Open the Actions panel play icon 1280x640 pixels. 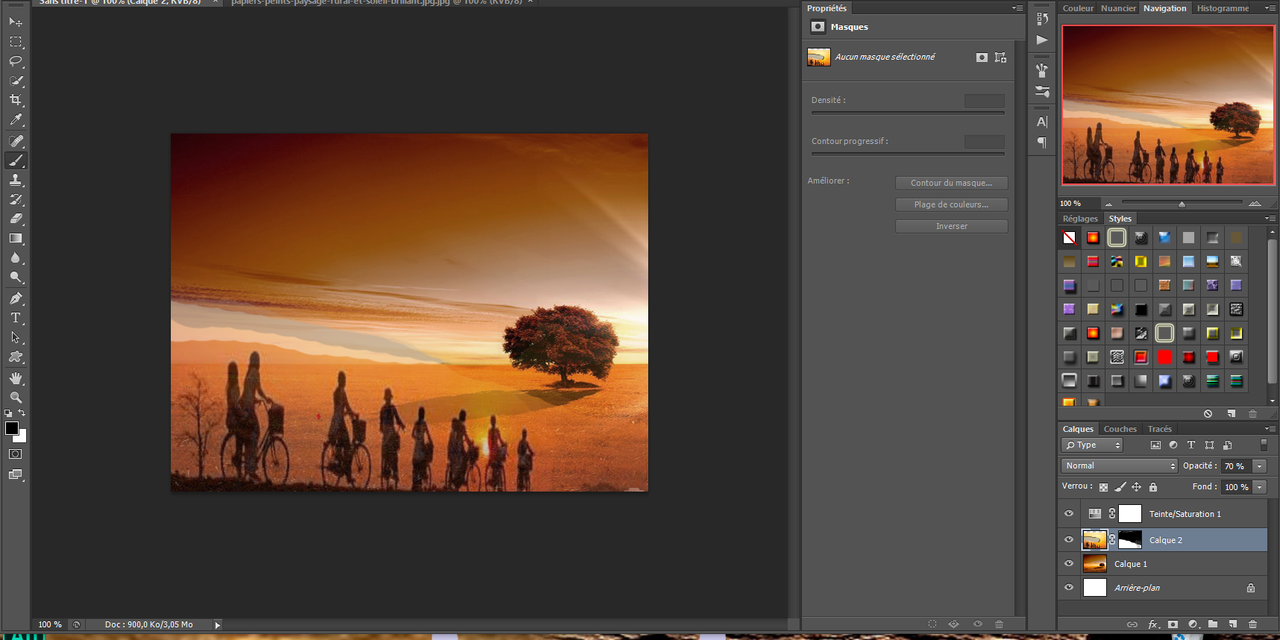(1042, 40)
